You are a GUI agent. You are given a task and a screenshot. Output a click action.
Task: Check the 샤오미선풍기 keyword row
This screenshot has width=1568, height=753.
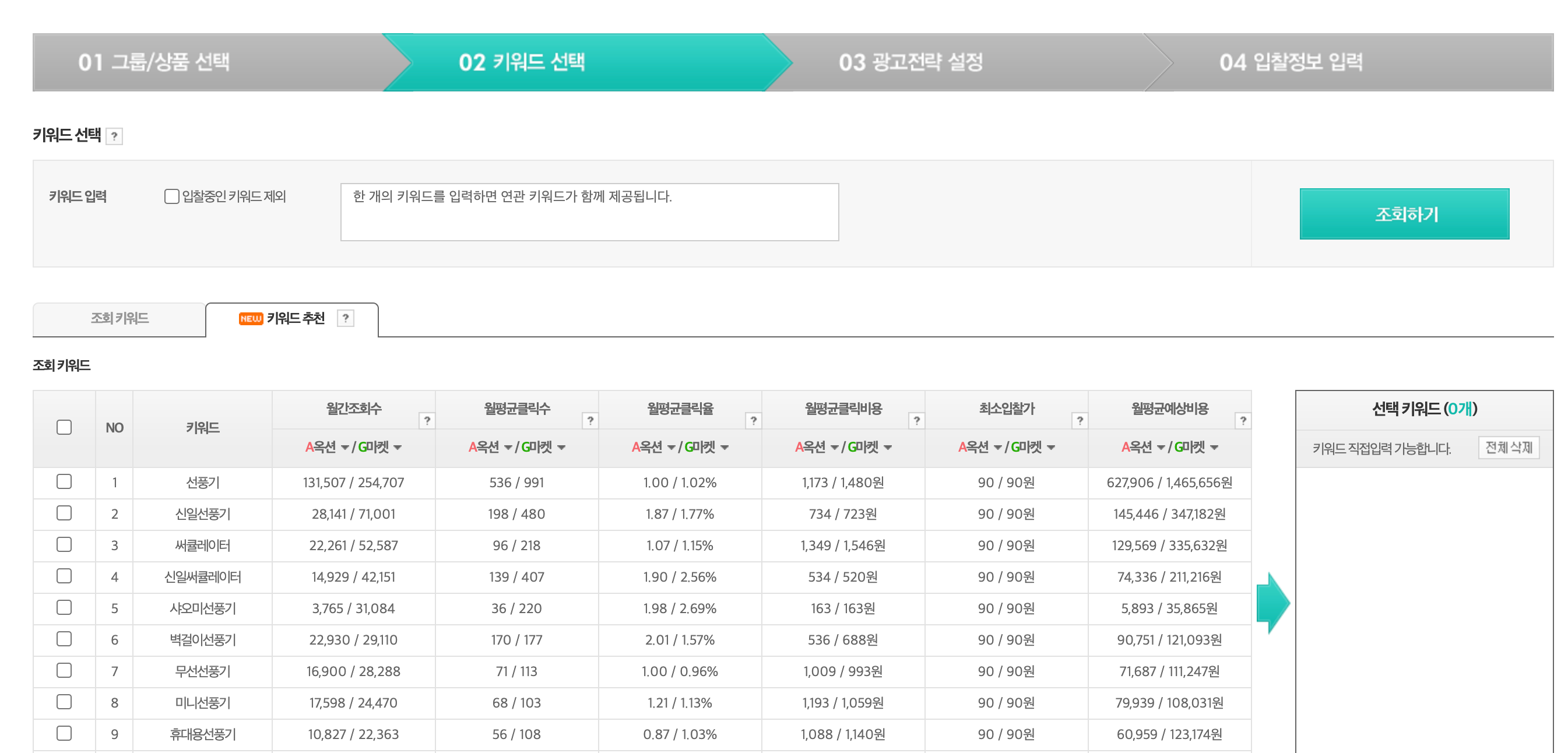click(x=64, y=607)
